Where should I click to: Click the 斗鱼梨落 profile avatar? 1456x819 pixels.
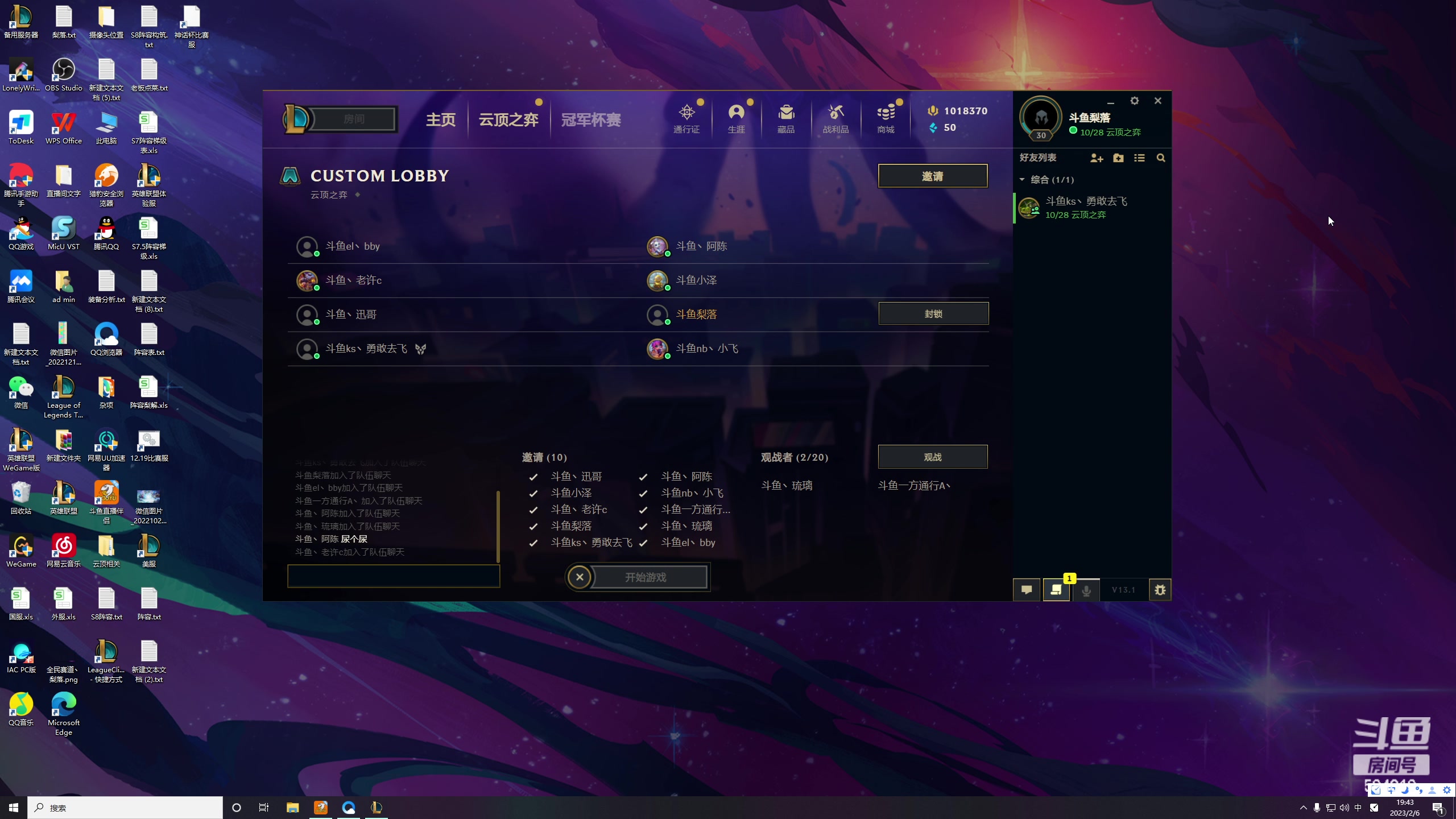1041,118
